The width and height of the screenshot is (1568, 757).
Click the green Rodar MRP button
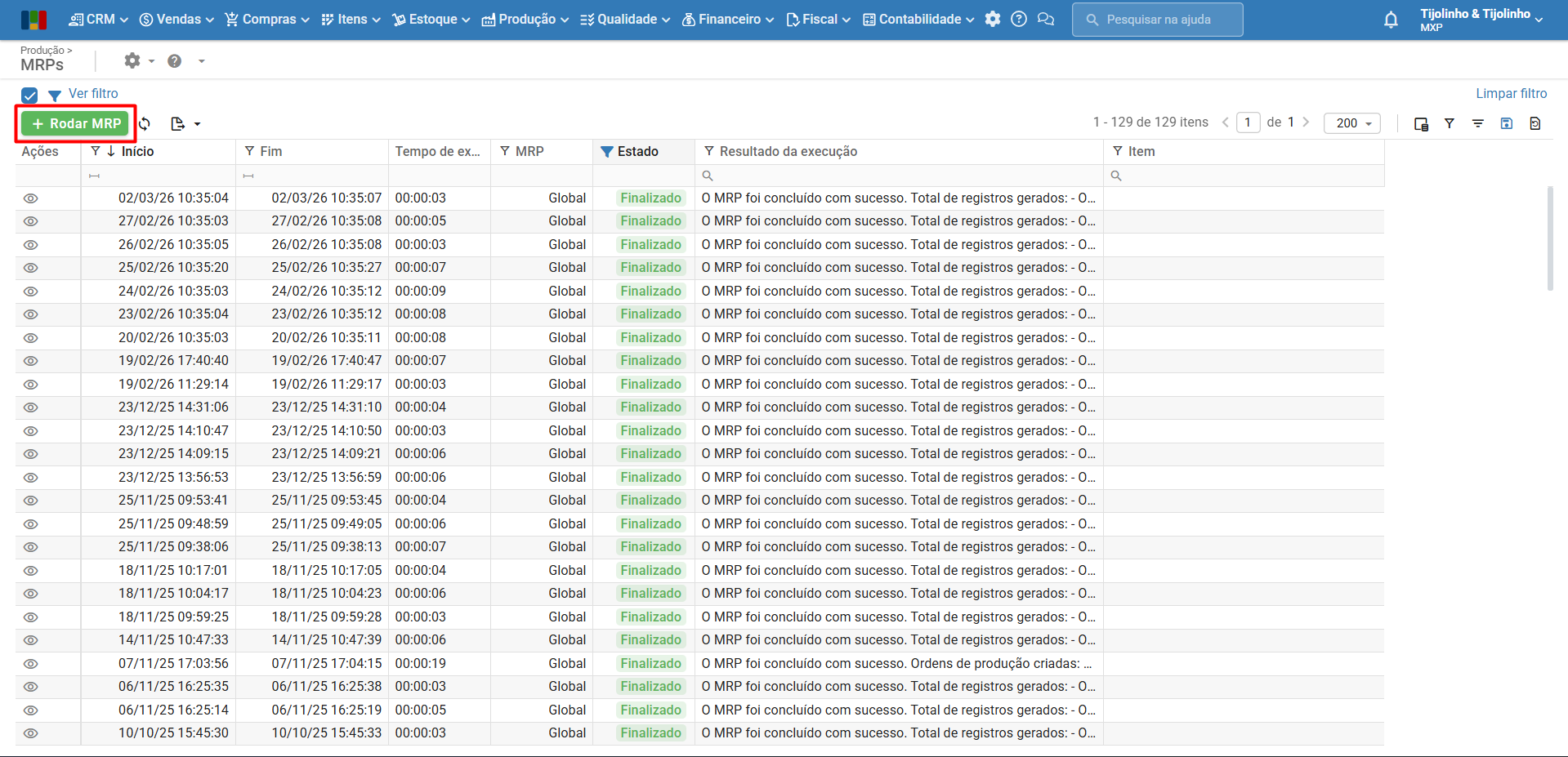coord(76,124)
